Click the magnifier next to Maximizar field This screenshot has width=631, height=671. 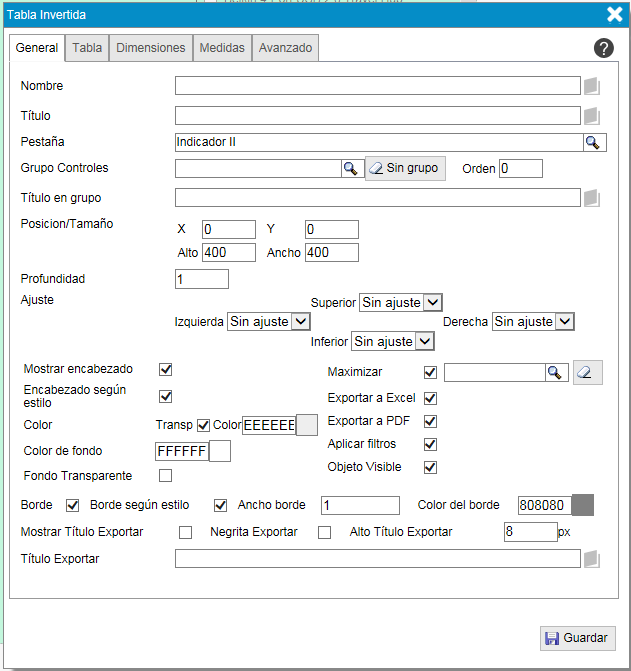click(554, 373)
